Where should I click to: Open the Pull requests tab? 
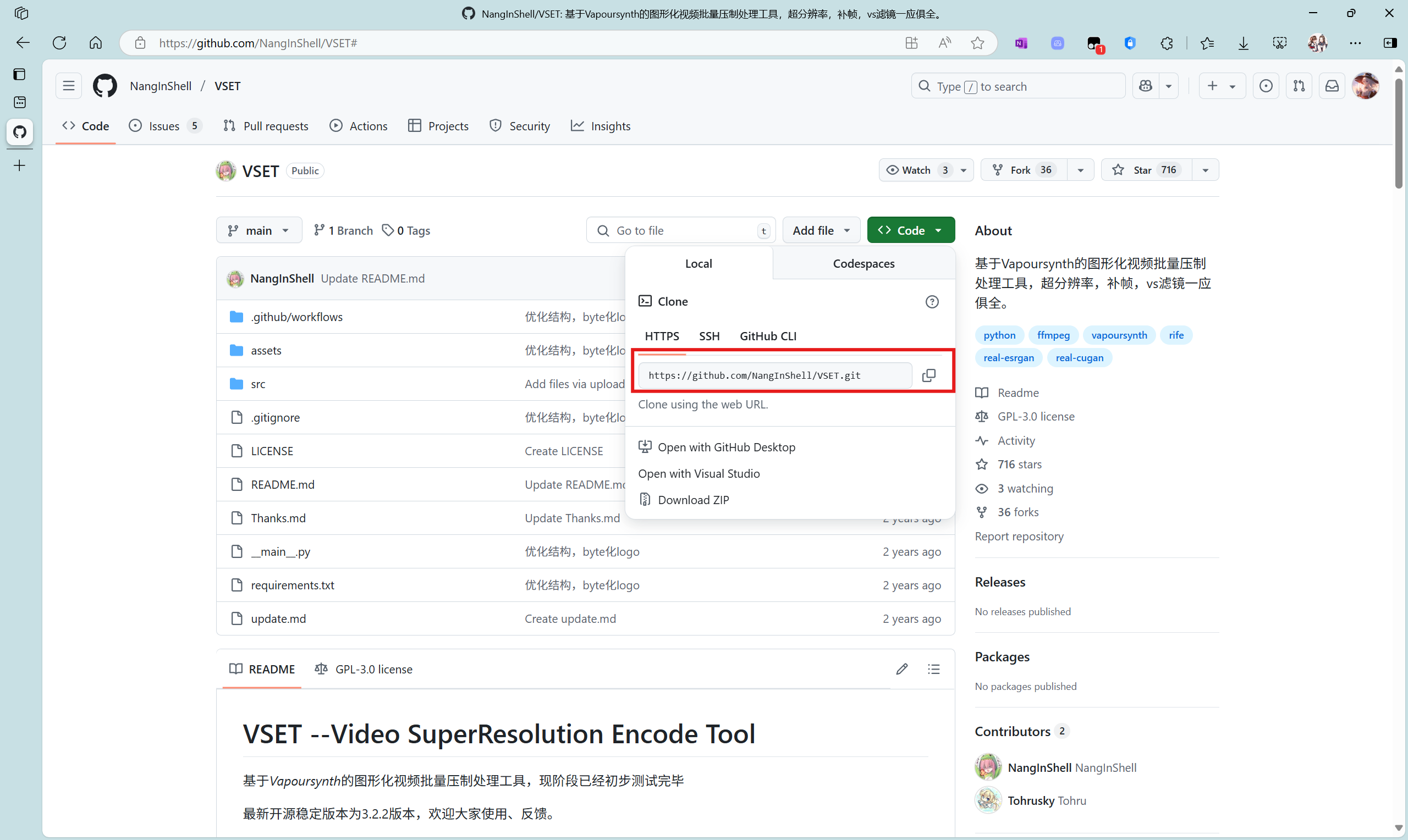[266, 126]
